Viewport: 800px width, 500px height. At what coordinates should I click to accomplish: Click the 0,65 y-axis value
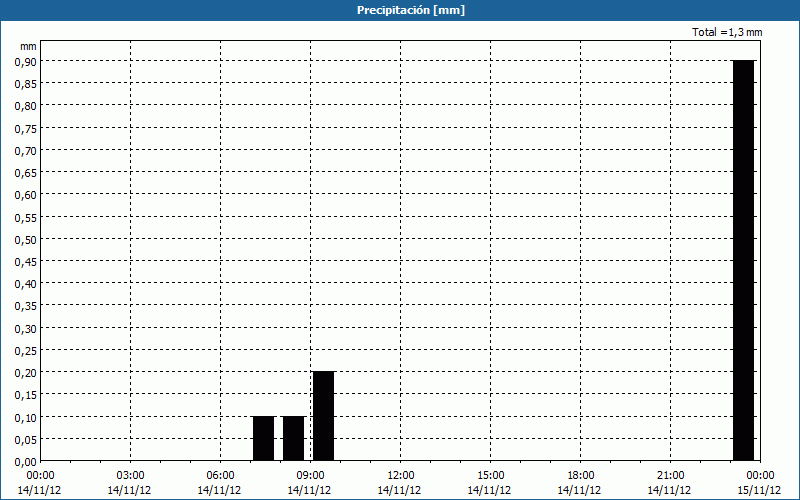pos(26,172)
